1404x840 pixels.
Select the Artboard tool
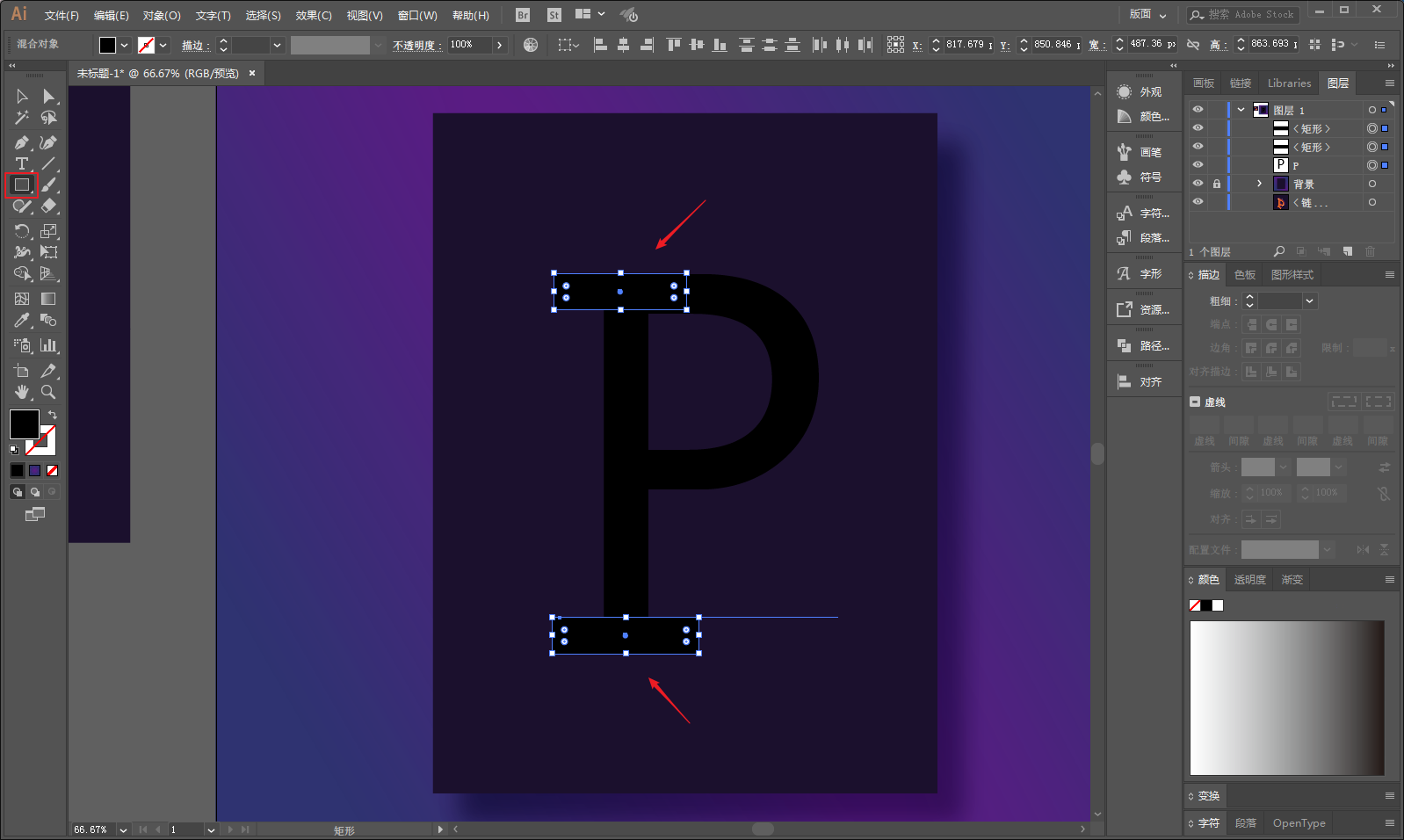22,371
